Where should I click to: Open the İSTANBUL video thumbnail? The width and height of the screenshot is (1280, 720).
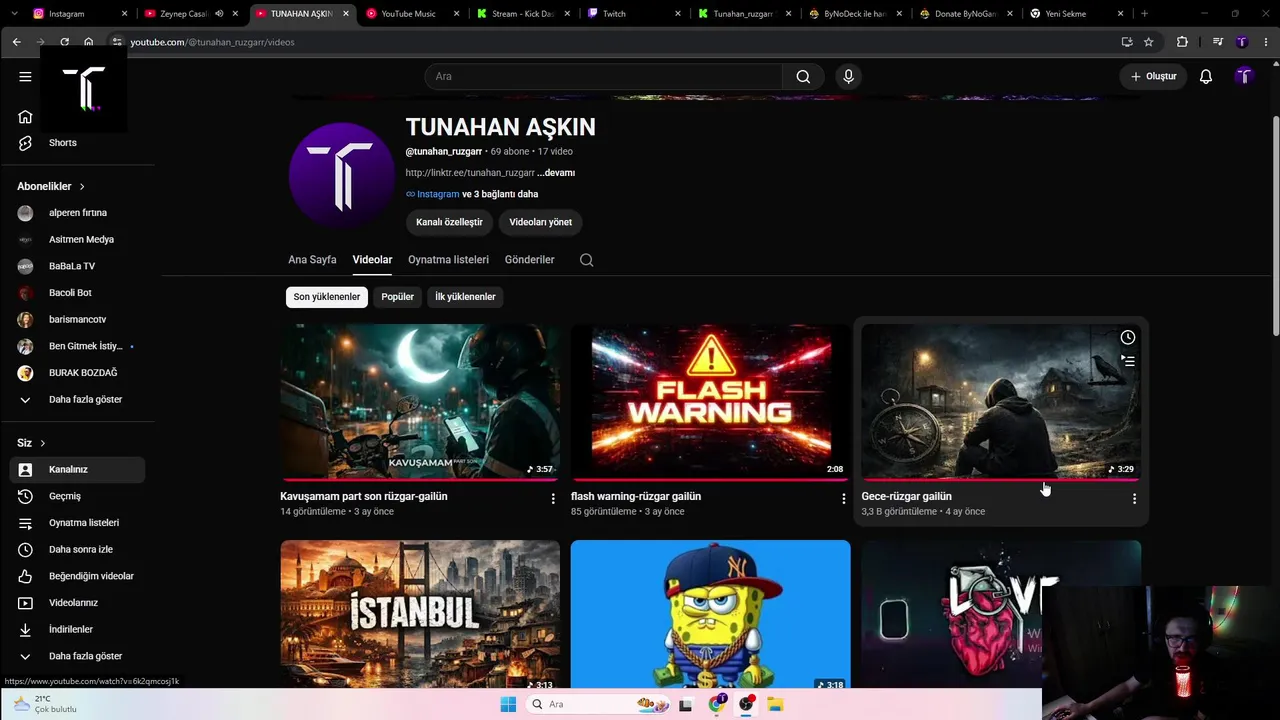[x=420, y=614]
